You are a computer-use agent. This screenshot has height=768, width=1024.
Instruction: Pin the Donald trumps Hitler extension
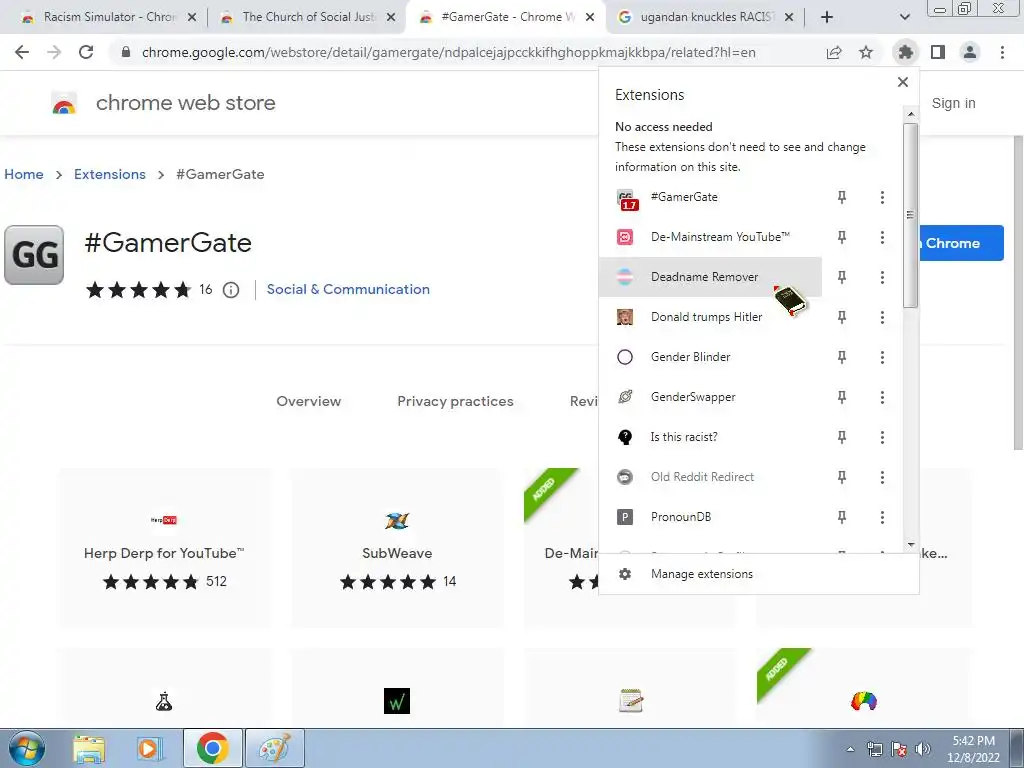842,317
